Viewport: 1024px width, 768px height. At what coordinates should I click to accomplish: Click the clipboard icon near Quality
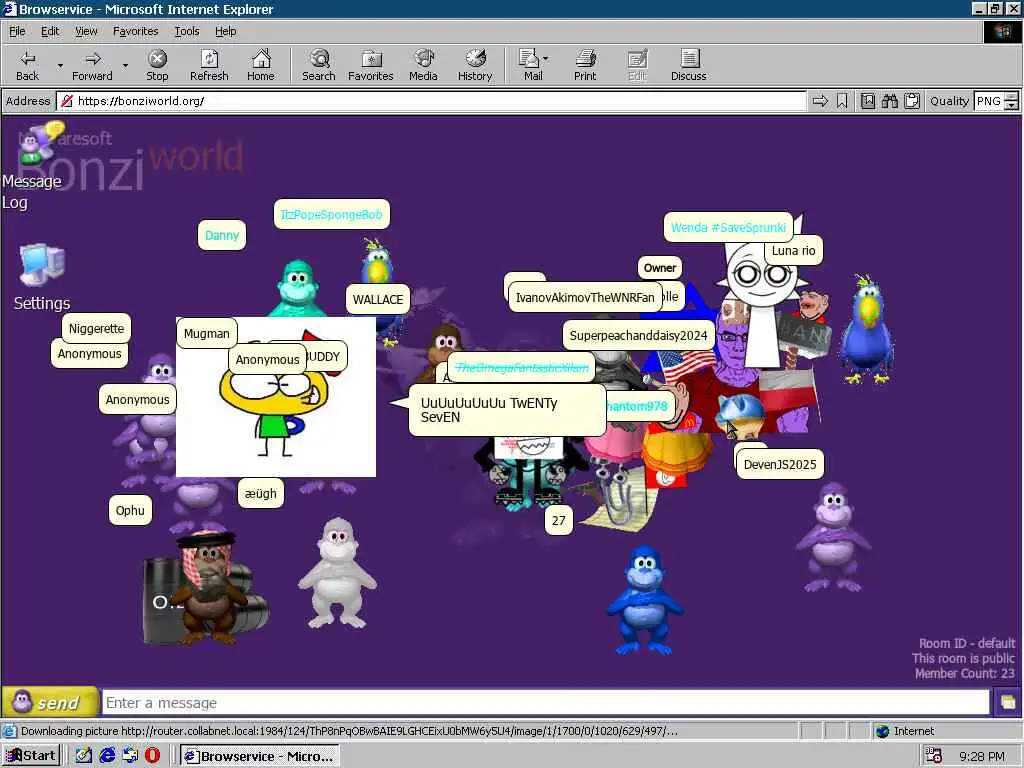[x=912, y=101]
